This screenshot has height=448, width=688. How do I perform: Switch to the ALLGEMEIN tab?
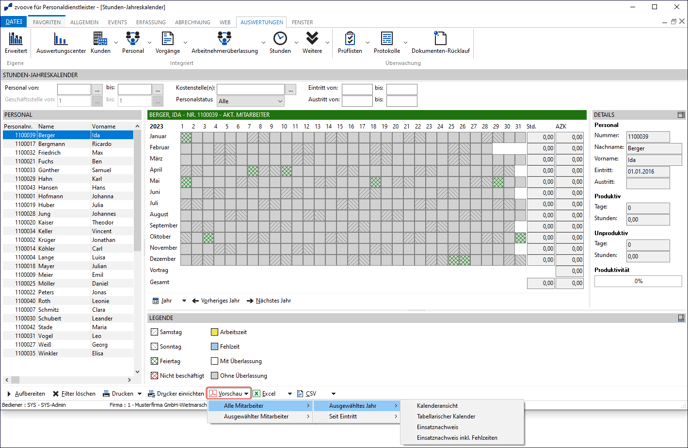tap(84, 22)
